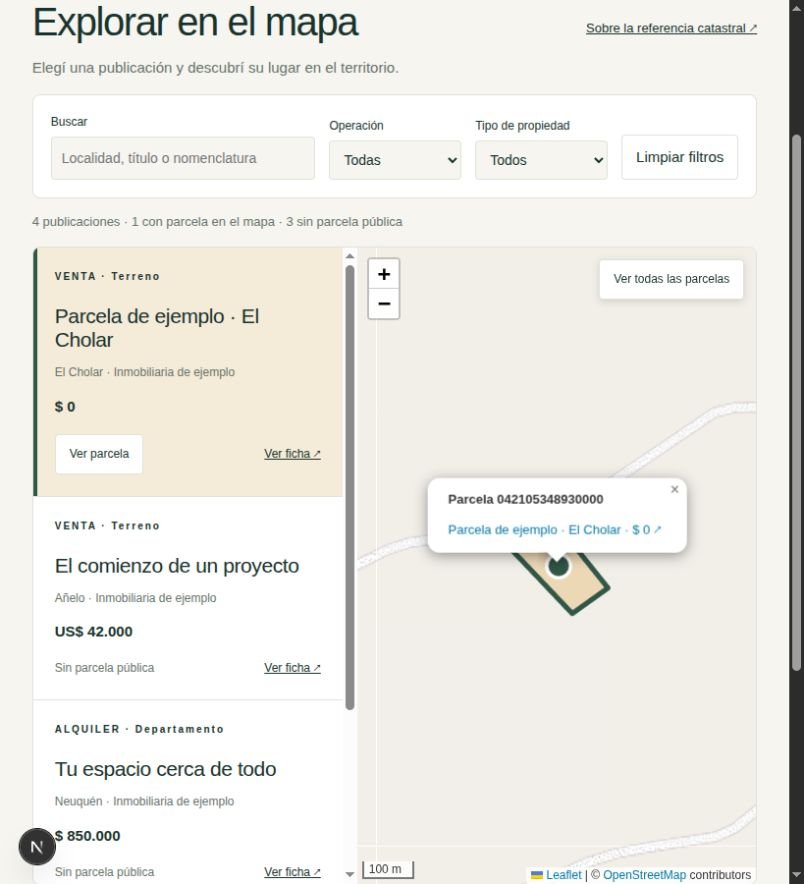Open the Operación dropdown

click(395, 160)
